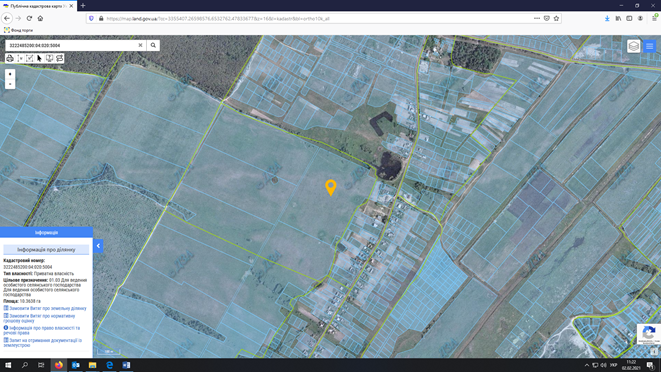Open link Замовити Витяг про земельну ділянку
The height and width of the screenshot is (372, 661).
(x=48, y=308)
